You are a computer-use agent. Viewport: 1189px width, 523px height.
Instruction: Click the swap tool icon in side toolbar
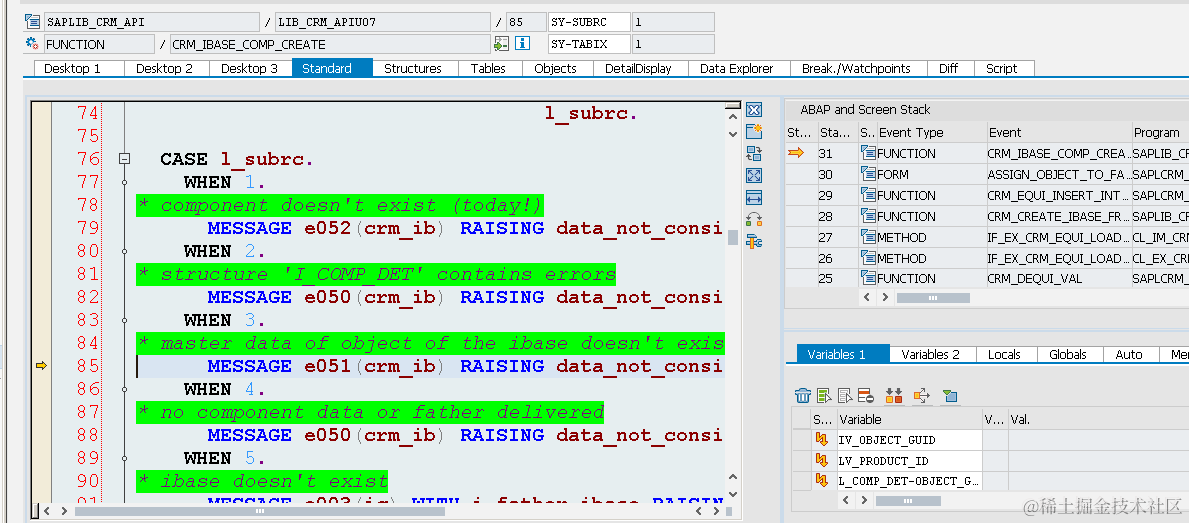(x=754, y=153)
